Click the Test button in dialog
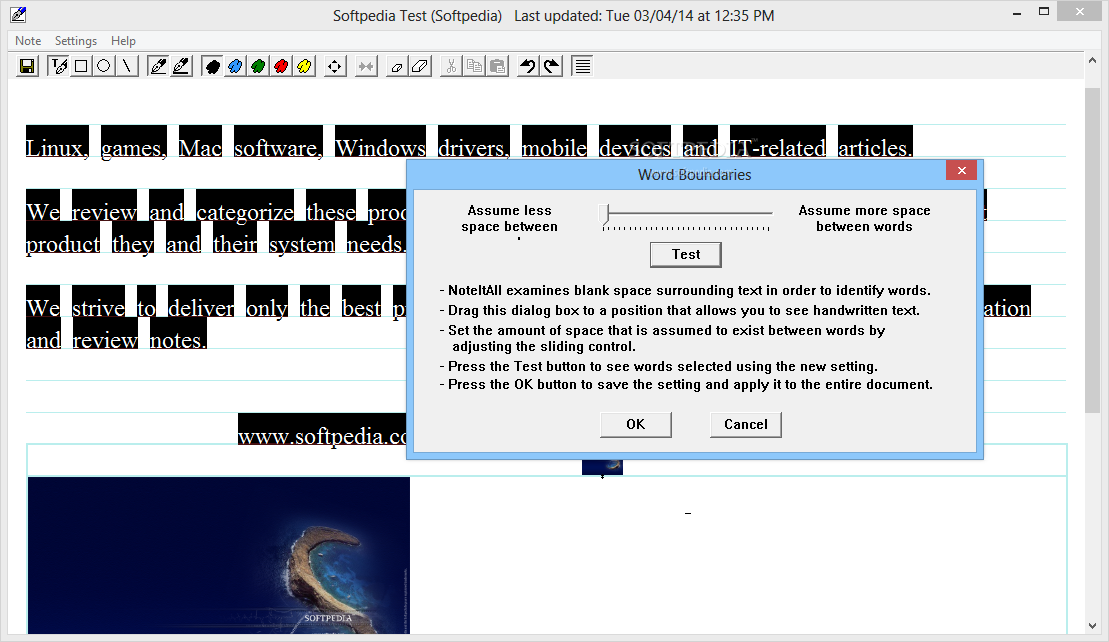This screenshot has width=1109, height=642. [686, 255]
